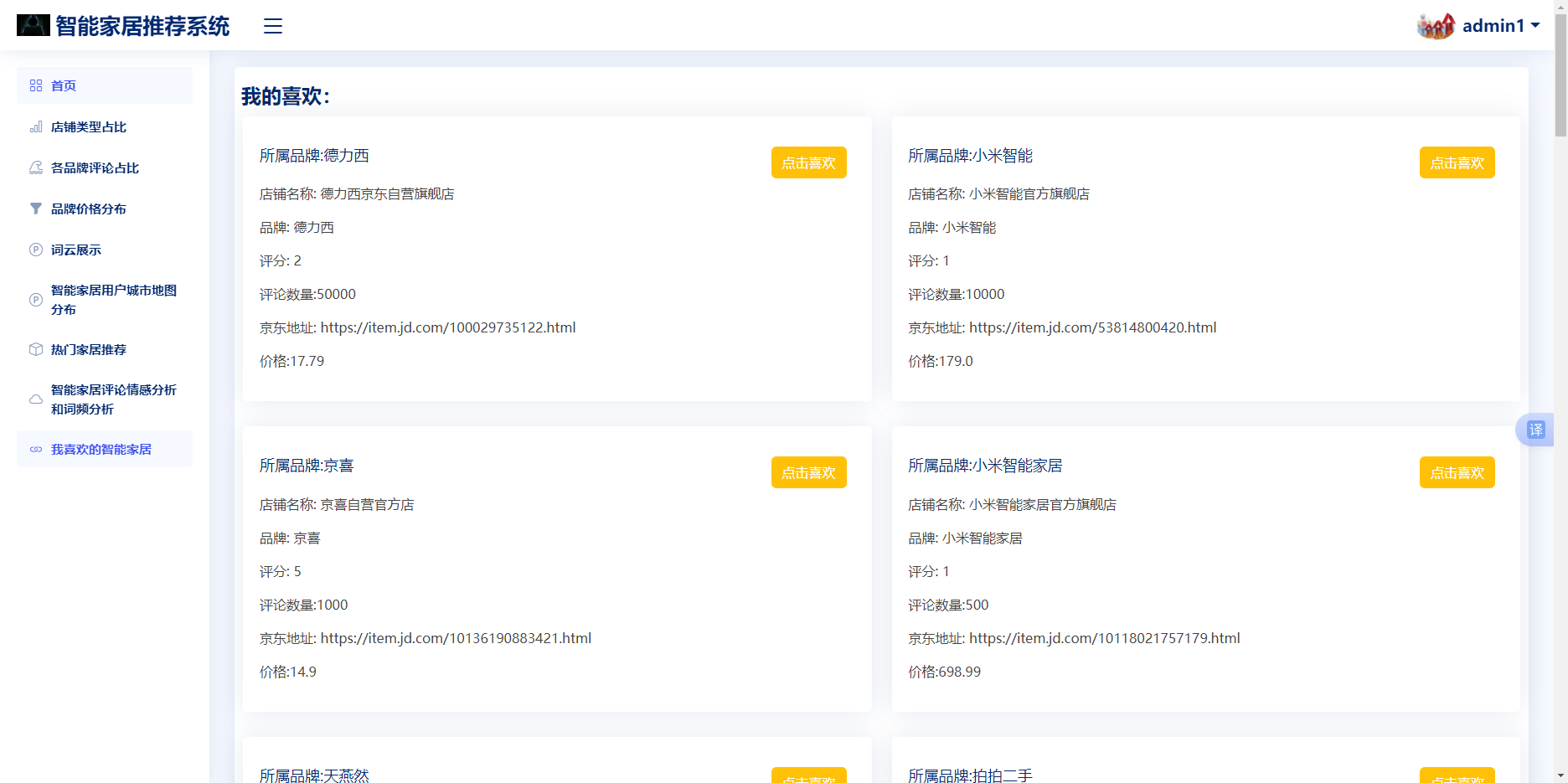Click JD address item.jd.com/10136190883421.html

[456, 638]
